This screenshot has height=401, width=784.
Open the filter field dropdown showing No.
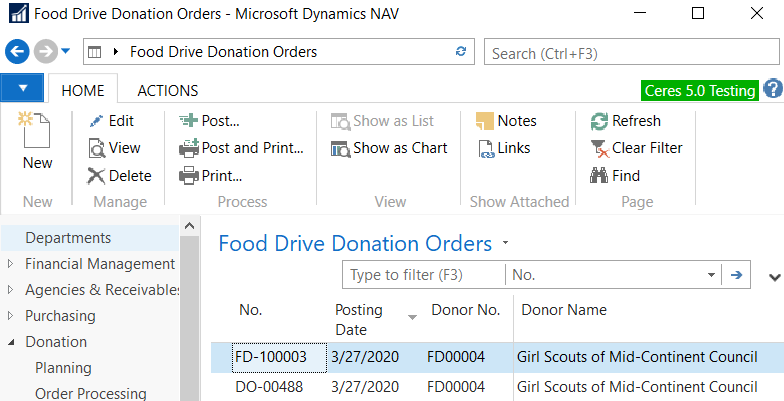(711, 275)
